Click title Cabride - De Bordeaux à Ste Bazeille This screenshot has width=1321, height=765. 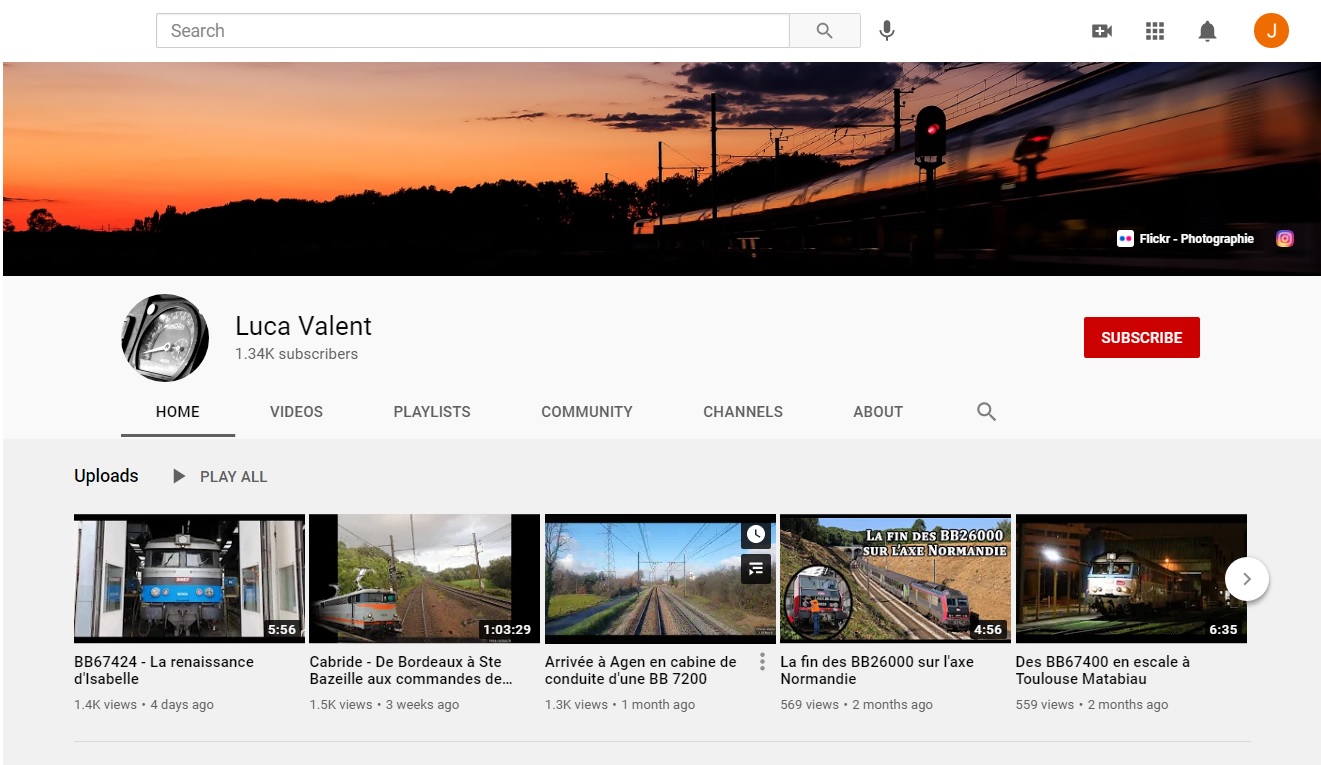coord(411,670)
